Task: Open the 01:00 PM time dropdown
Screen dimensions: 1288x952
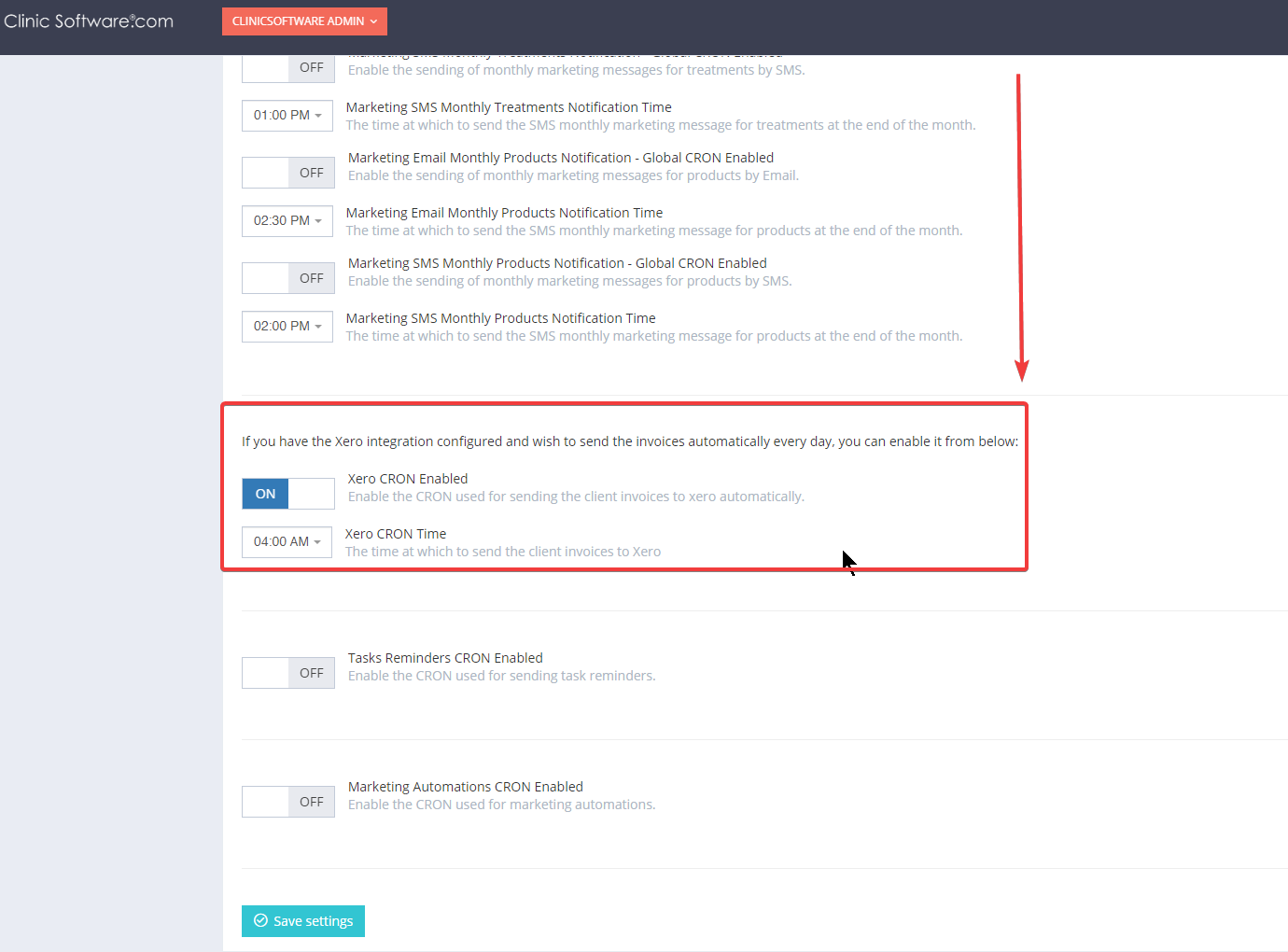Action: 287,115
